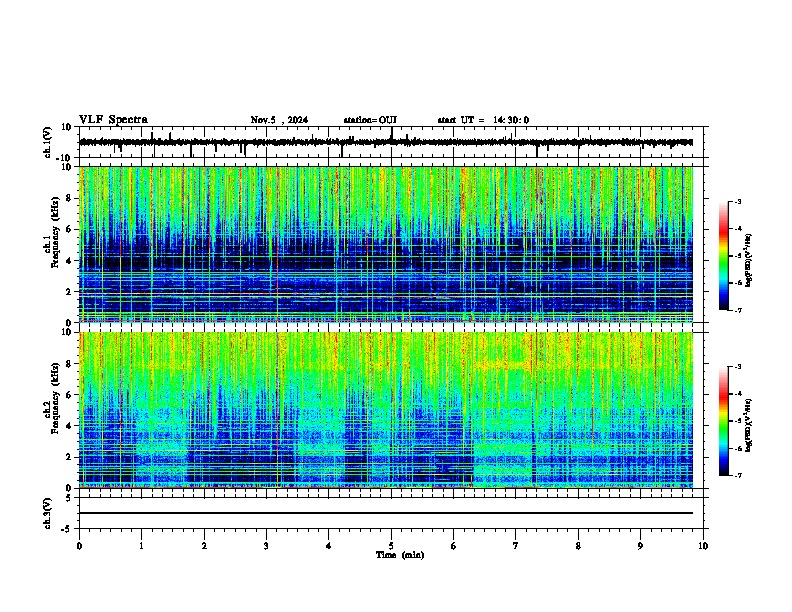Click the time axis tick label '0'

(x=79, y=546)
